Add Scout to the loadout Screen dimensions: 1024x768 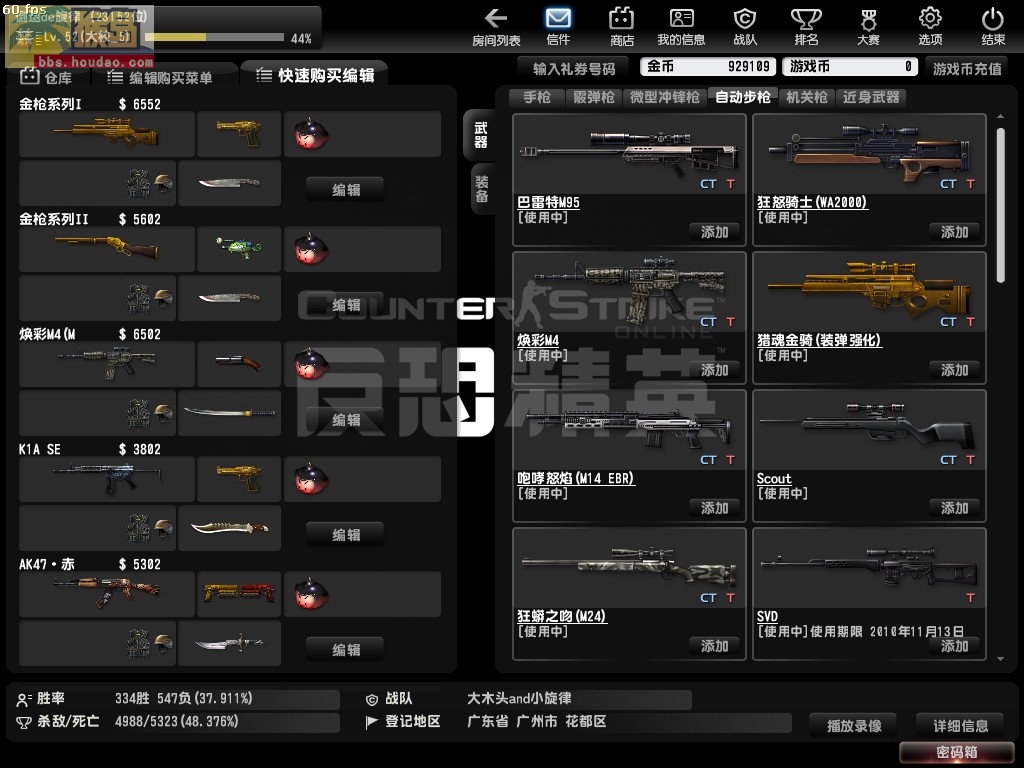point(954,508)
